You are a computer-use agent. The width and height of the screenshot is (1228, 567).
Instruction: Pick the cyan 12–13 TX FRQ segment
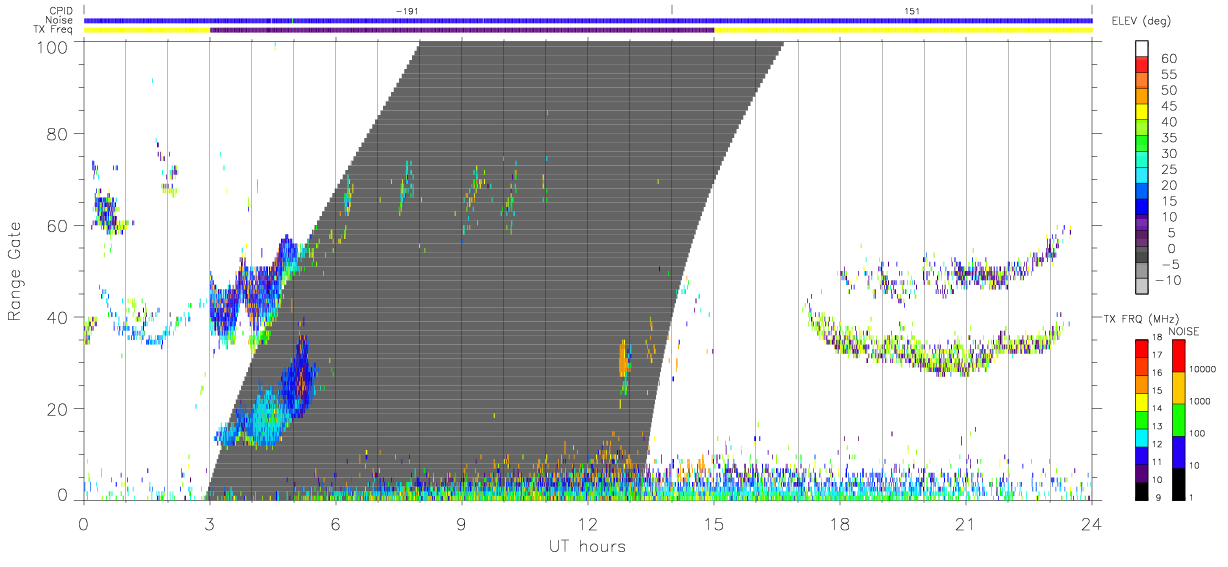click(1143, 438)
